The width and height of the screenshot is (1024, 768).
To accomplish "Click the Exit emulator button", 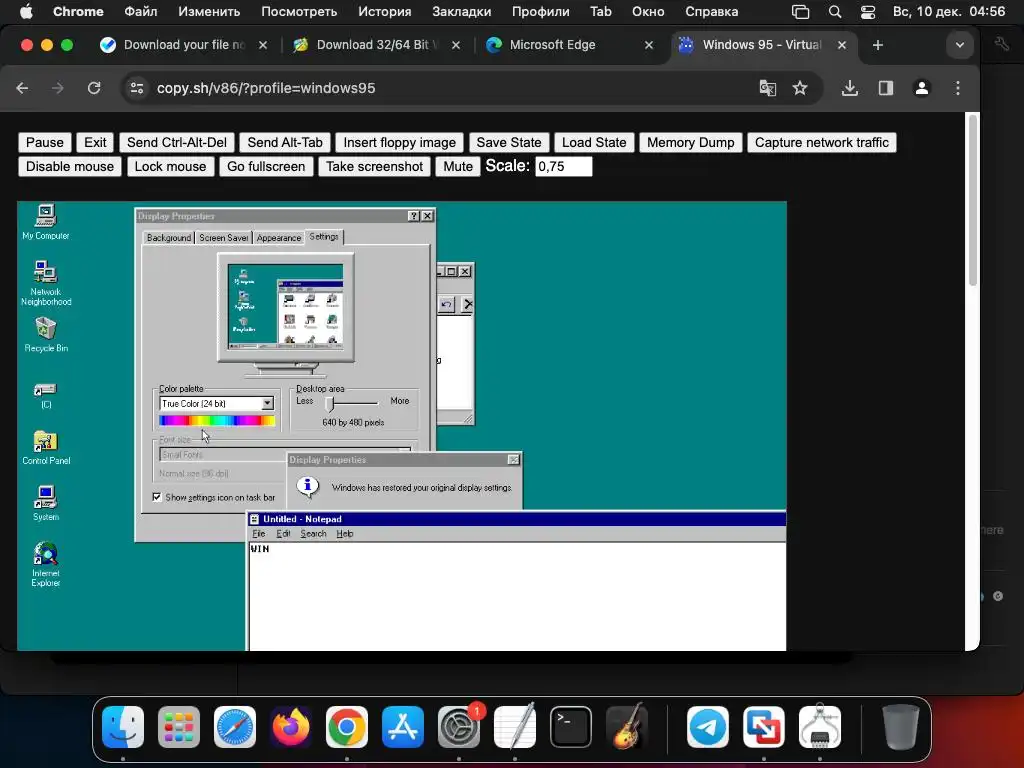I will (x=95, y=142).
